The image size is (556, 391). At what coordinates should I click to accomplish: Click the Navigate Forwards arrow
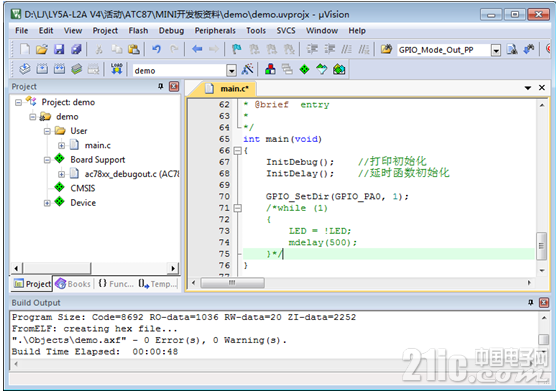point(213,49)
